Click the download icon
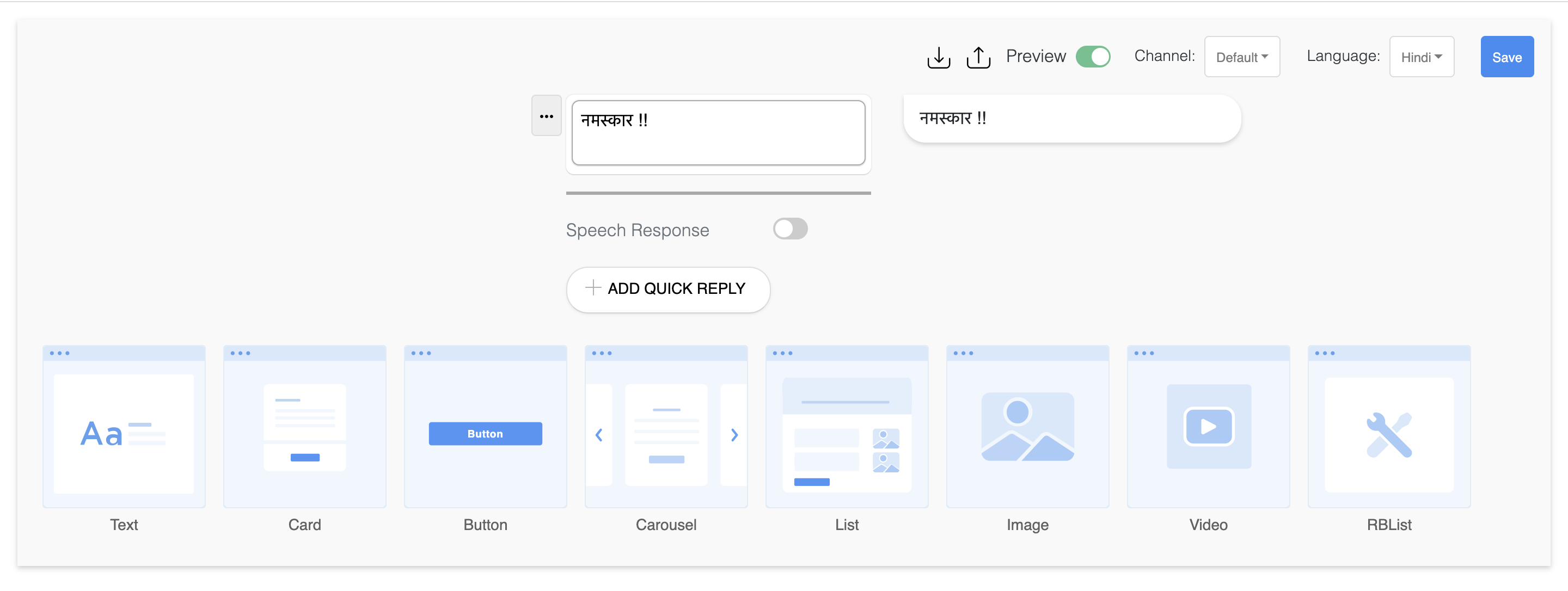The width and height of the screenshot is (1568, 591). point(939,56)
